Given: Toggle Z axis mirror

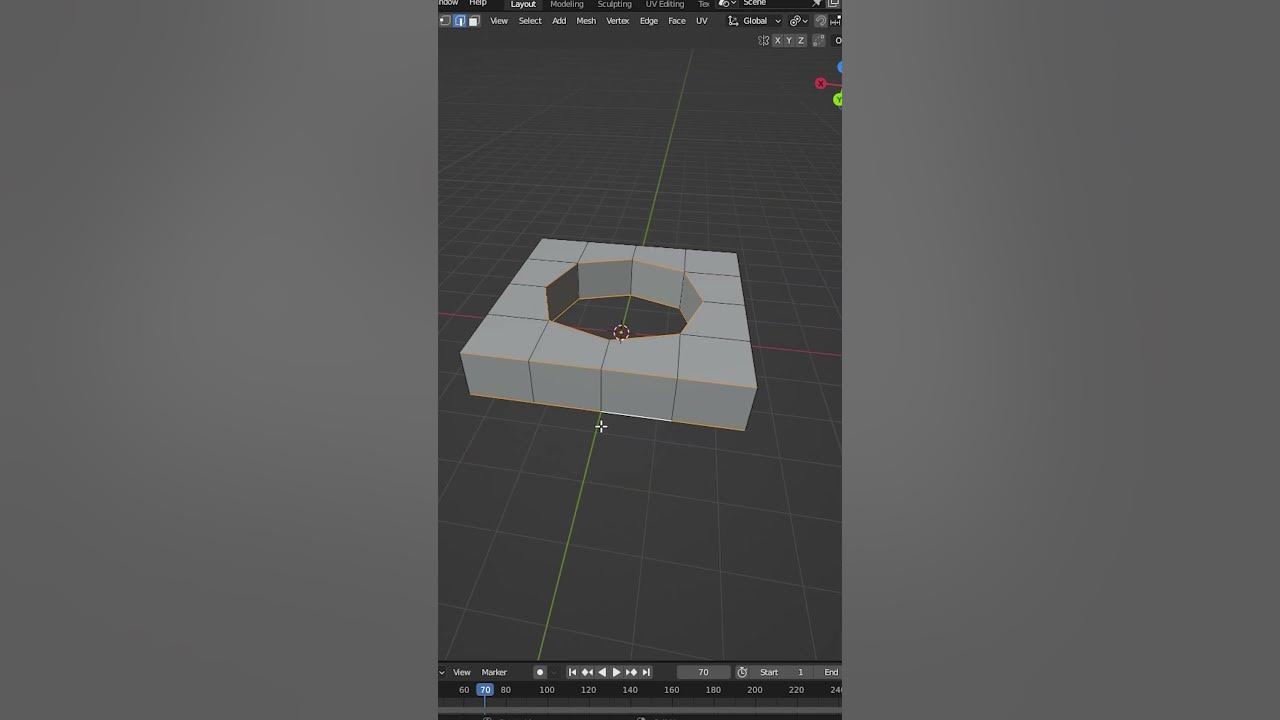Looking at the screenshot, I should [801, 41].
